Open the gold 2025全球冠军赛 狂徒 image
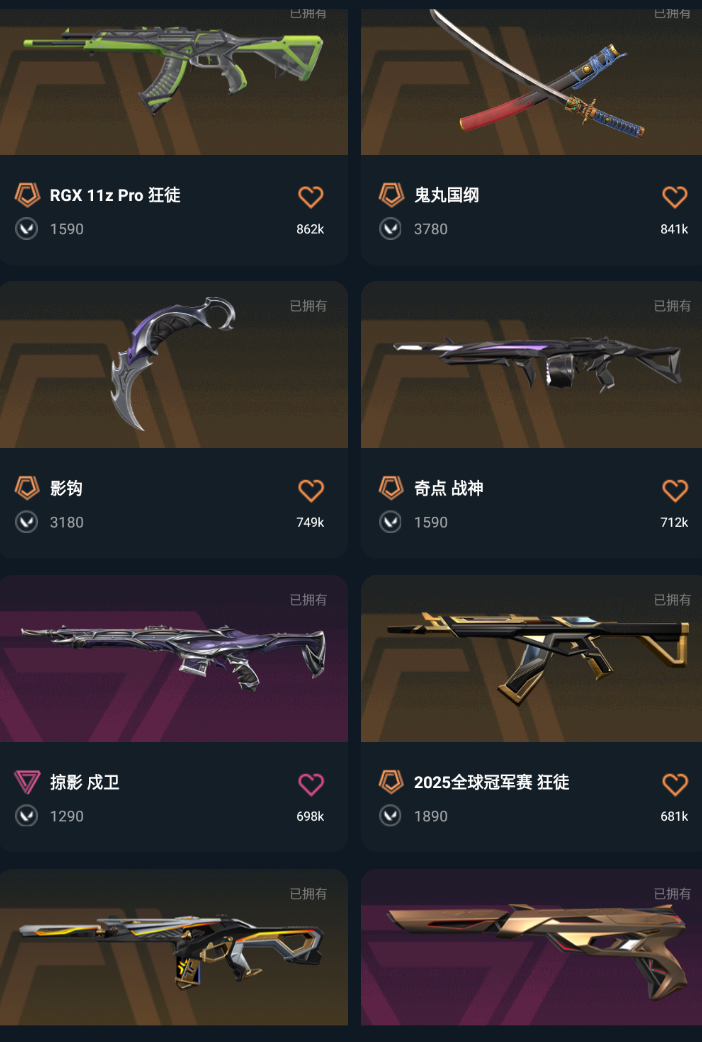 point(531,659)
